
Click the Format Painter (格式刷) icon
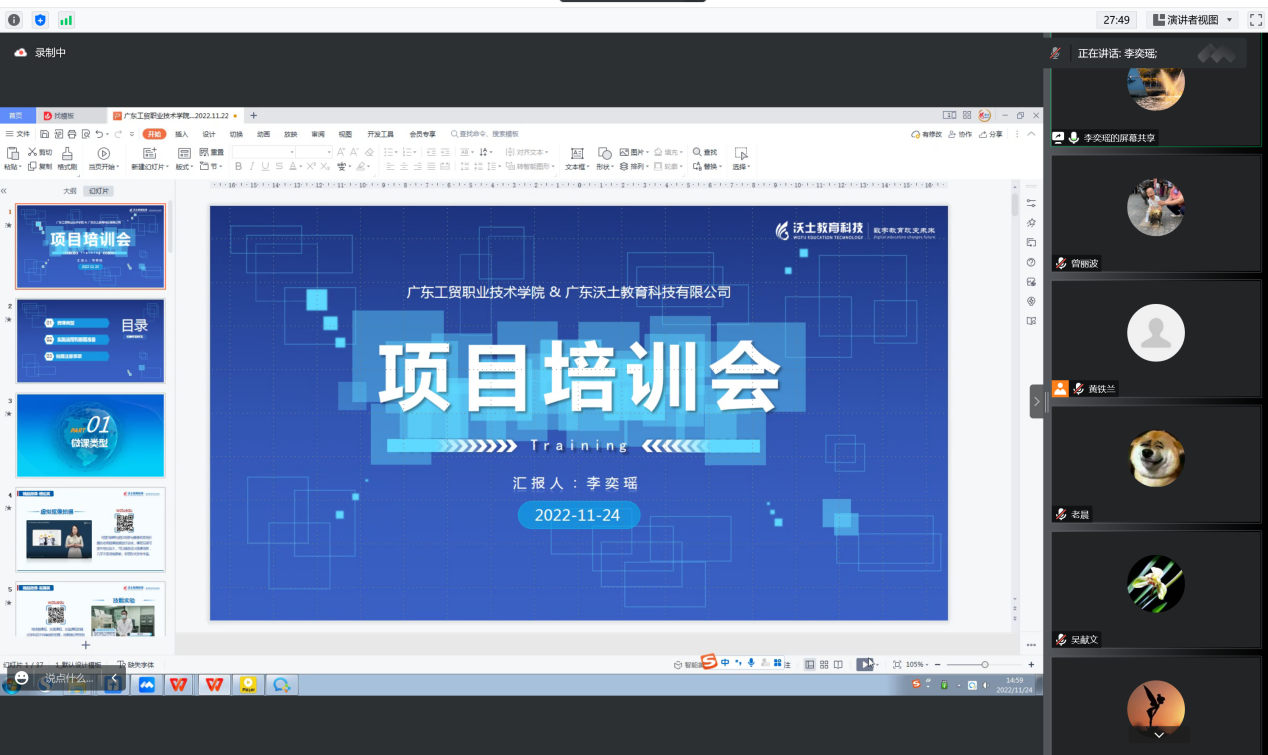68,153
